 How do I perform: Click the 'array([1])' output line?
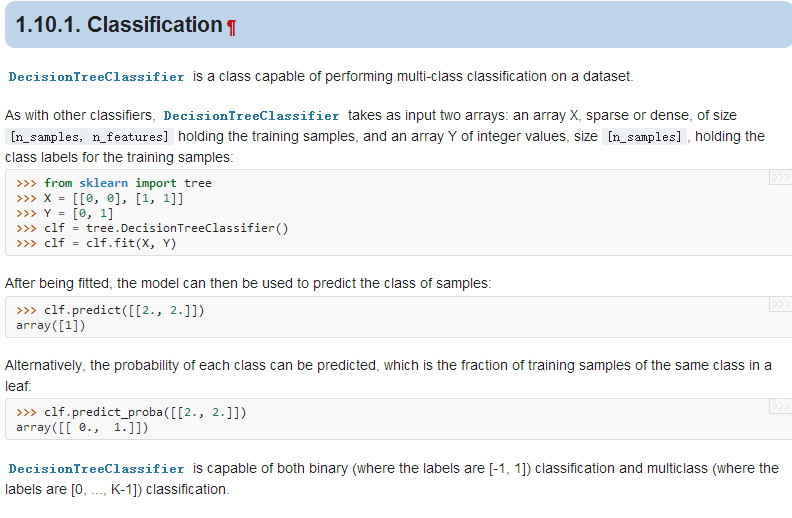pos(51,325)
